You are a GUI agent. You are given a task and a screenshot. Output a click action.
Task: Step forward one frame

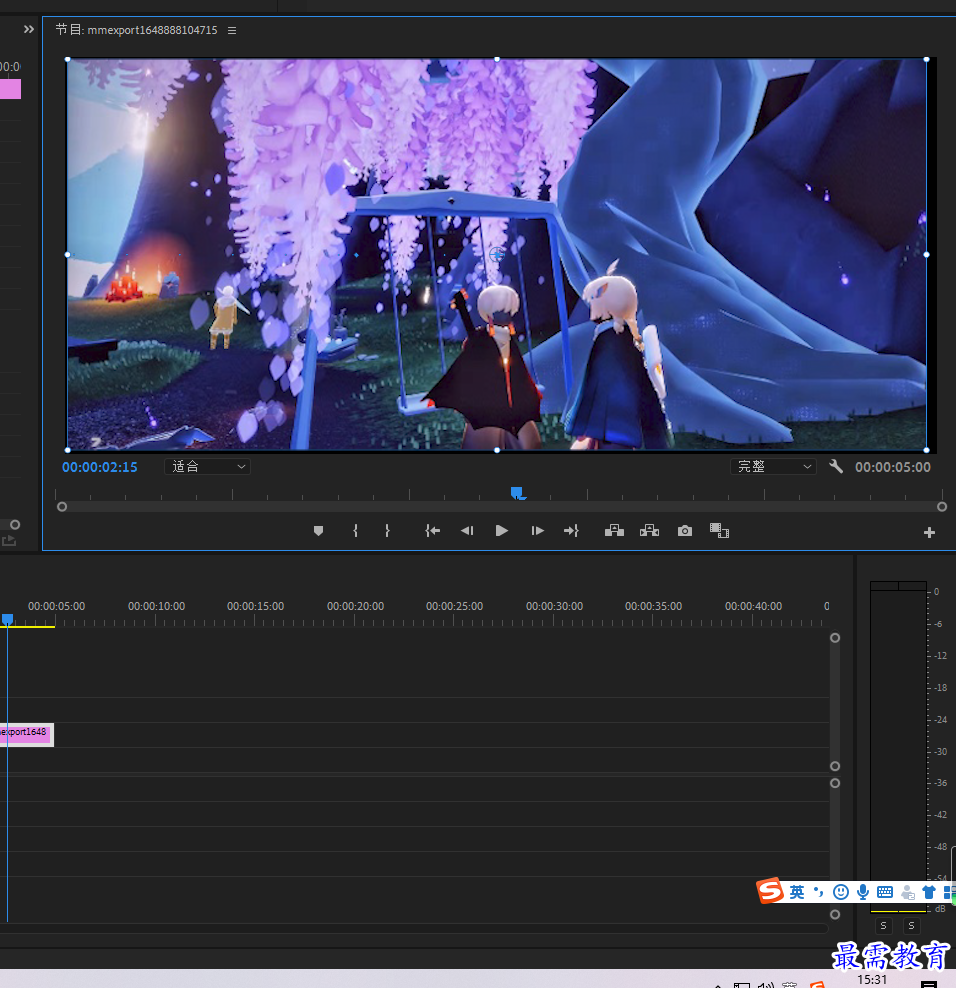click(x=537, y=531)
